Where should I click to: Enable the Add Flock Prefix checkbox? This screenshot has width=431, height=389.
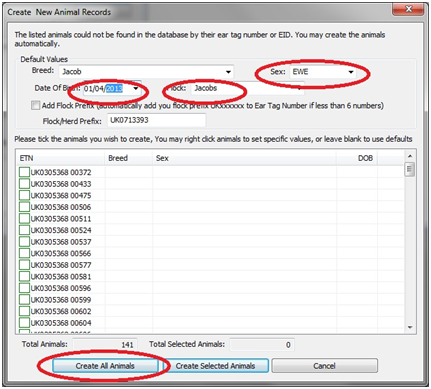[35, 105]
